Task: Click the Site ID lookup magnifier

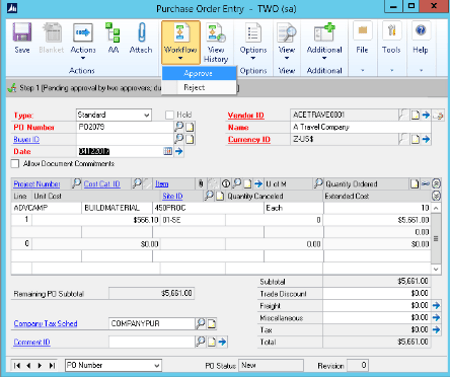Action: pos(209,196)
